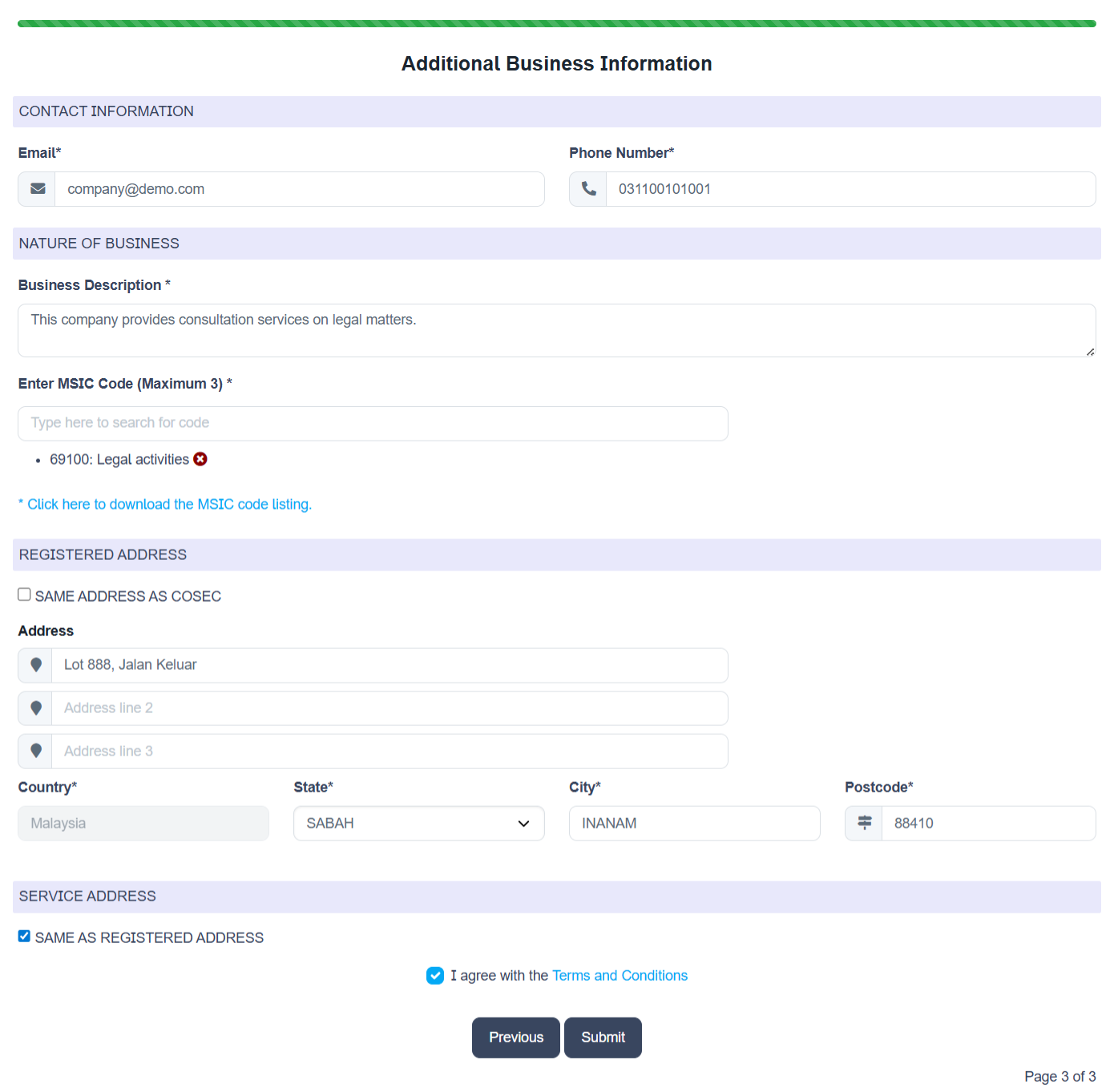Click the map pin icon for Address line 2

[36, 708]
